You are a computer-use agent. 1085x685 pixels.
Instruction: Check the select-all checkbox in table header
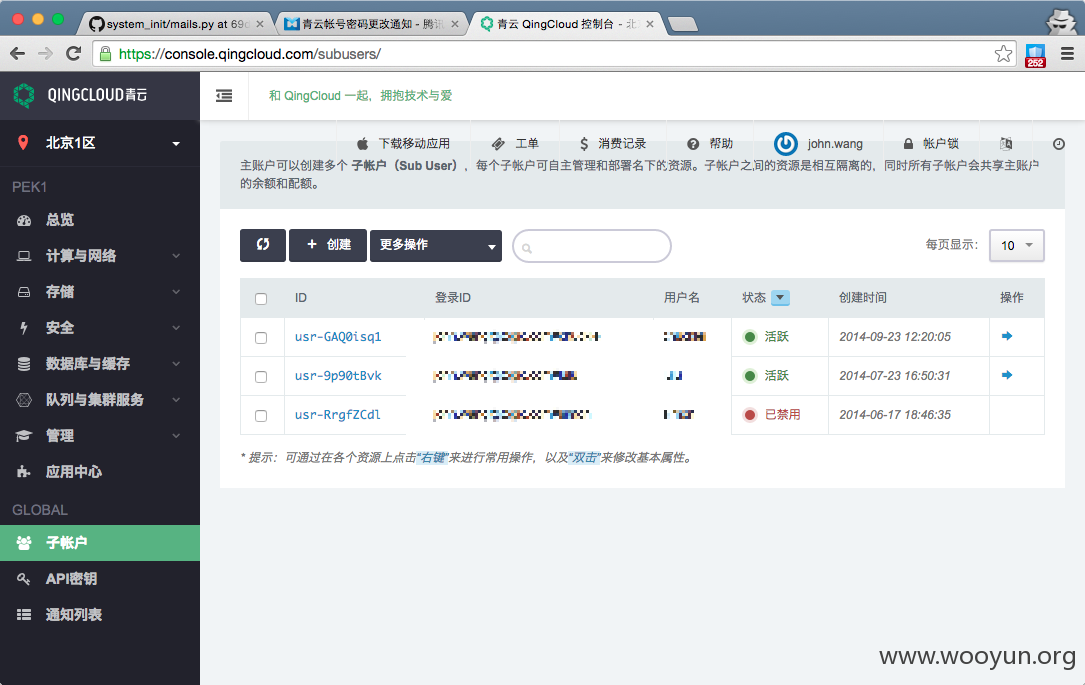click(x=261, y=299)
